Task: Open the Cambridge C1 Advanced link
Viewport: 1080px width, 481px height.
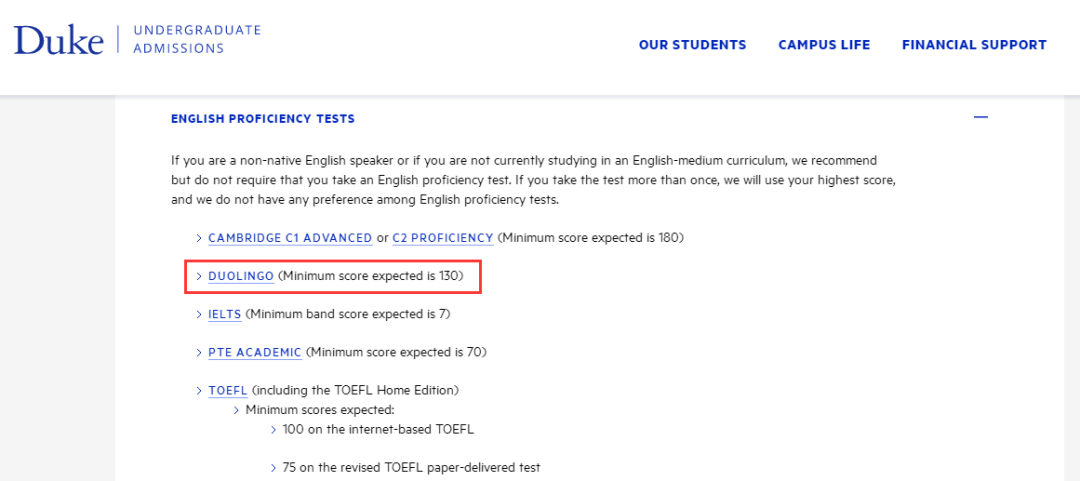Action: [x=290, y=238]
